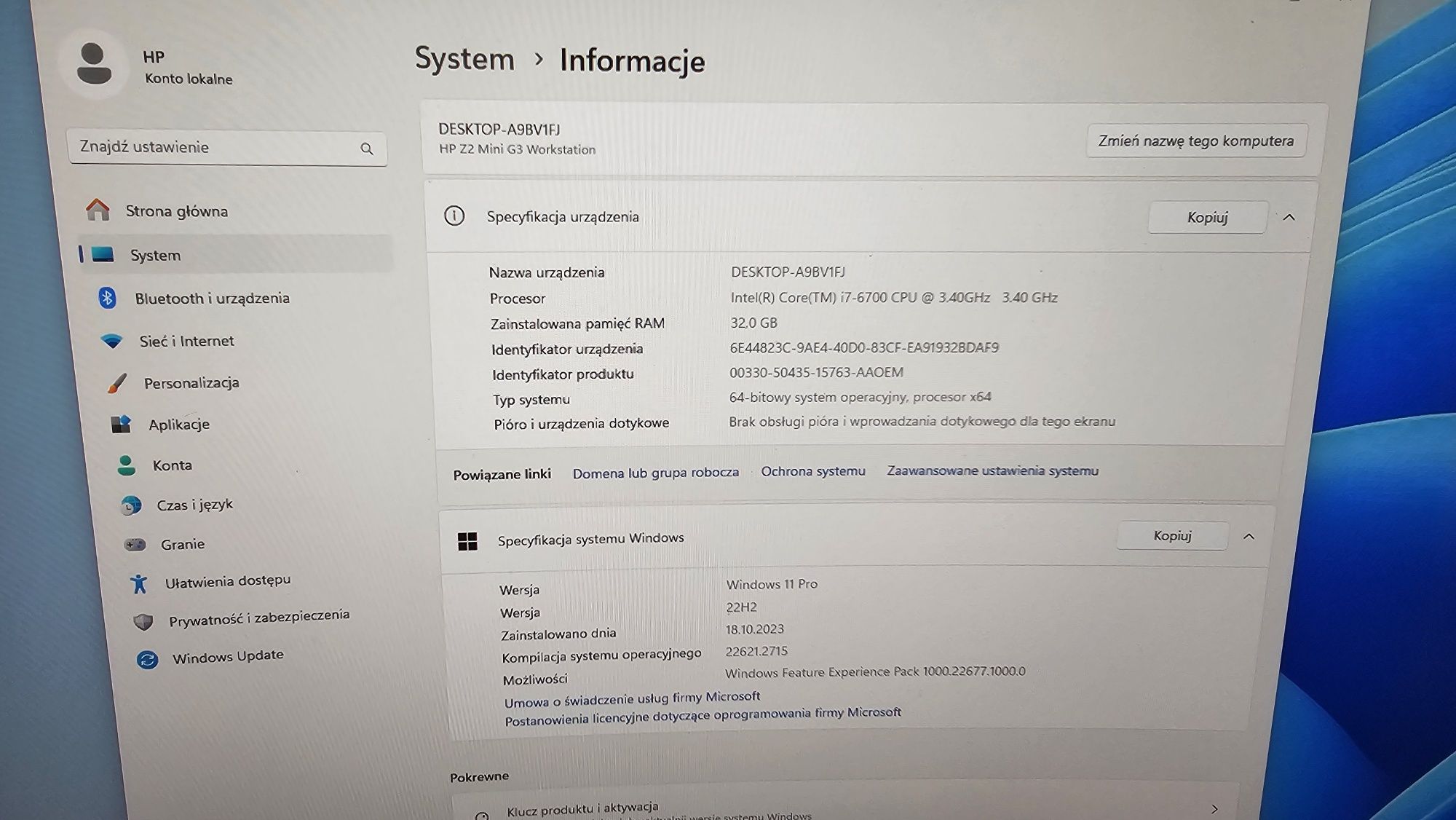Click the info icon beside Specyfikacja urządzenia
The width and height of the screenshot is (1456, 820).
coord(454,216)
